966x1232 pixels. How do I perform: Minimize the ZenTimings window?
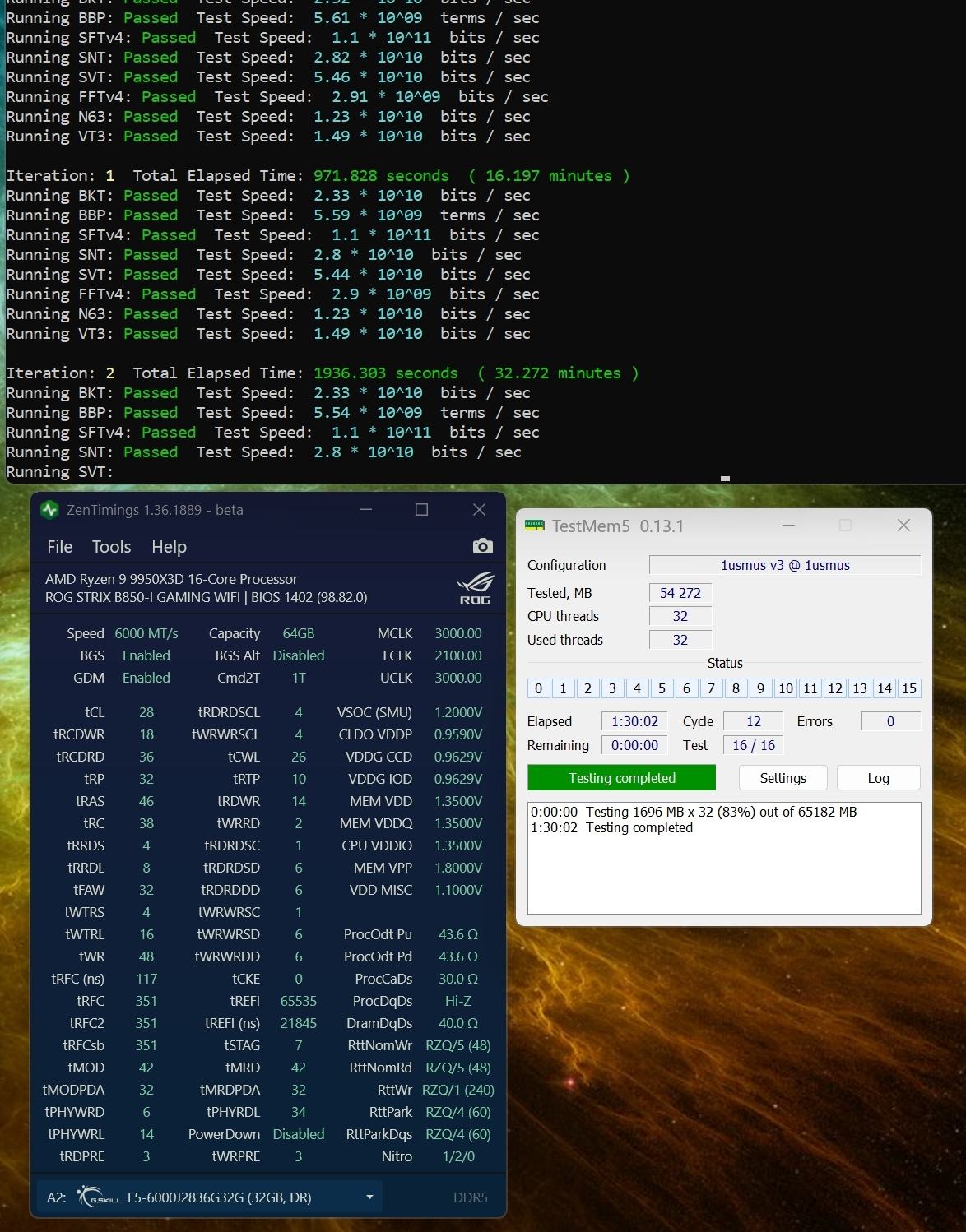click(x=366, y=510)
